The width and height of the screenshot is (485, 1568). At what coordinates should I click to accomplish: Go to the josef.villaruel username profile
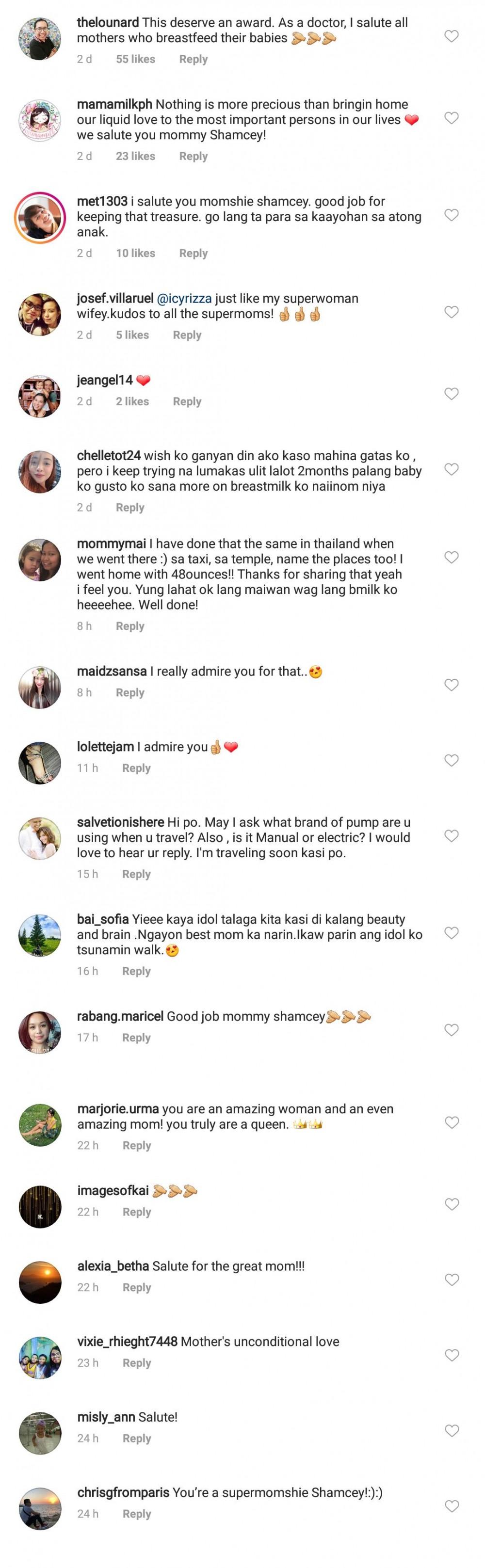tap(115, 298)
